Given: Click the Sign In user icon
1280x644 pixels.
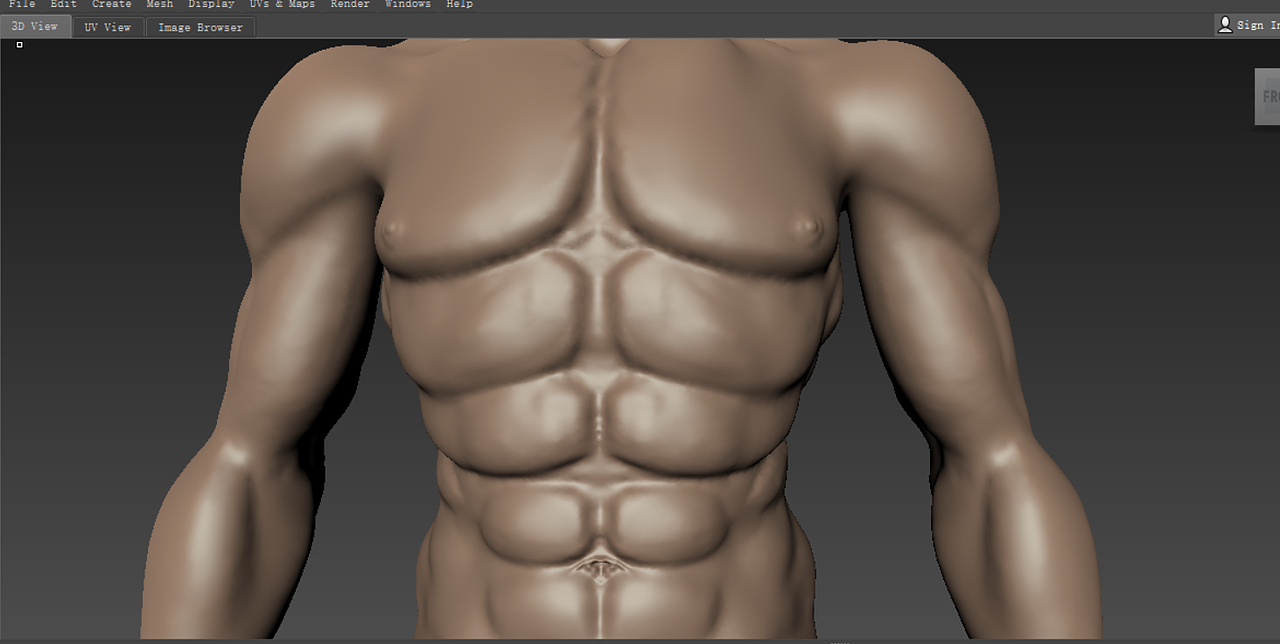Looking at the screenshot, I should [x=1225, y=25].
